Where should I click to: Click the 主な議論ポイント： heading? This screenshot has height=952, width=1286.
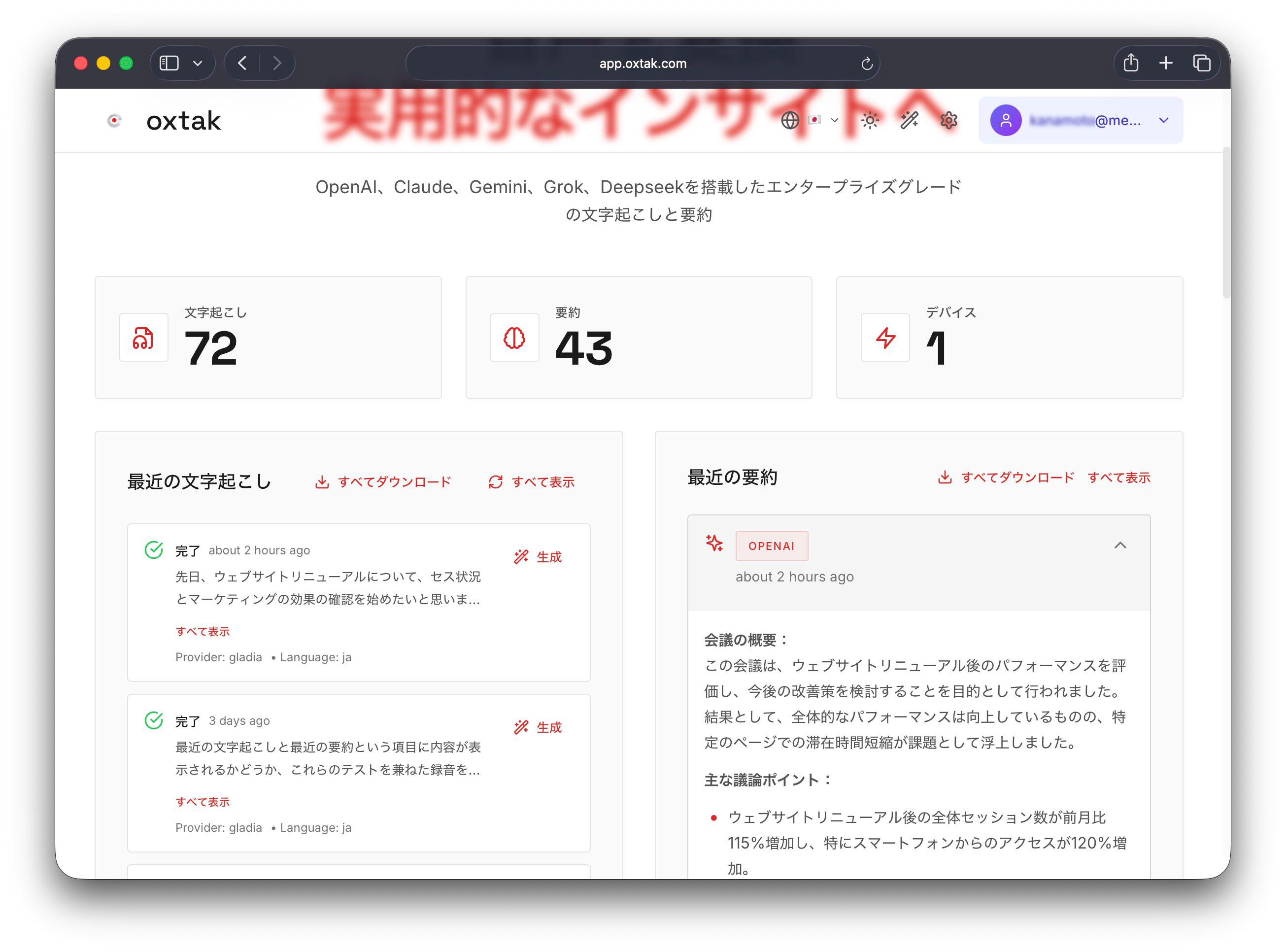(768, 780)
